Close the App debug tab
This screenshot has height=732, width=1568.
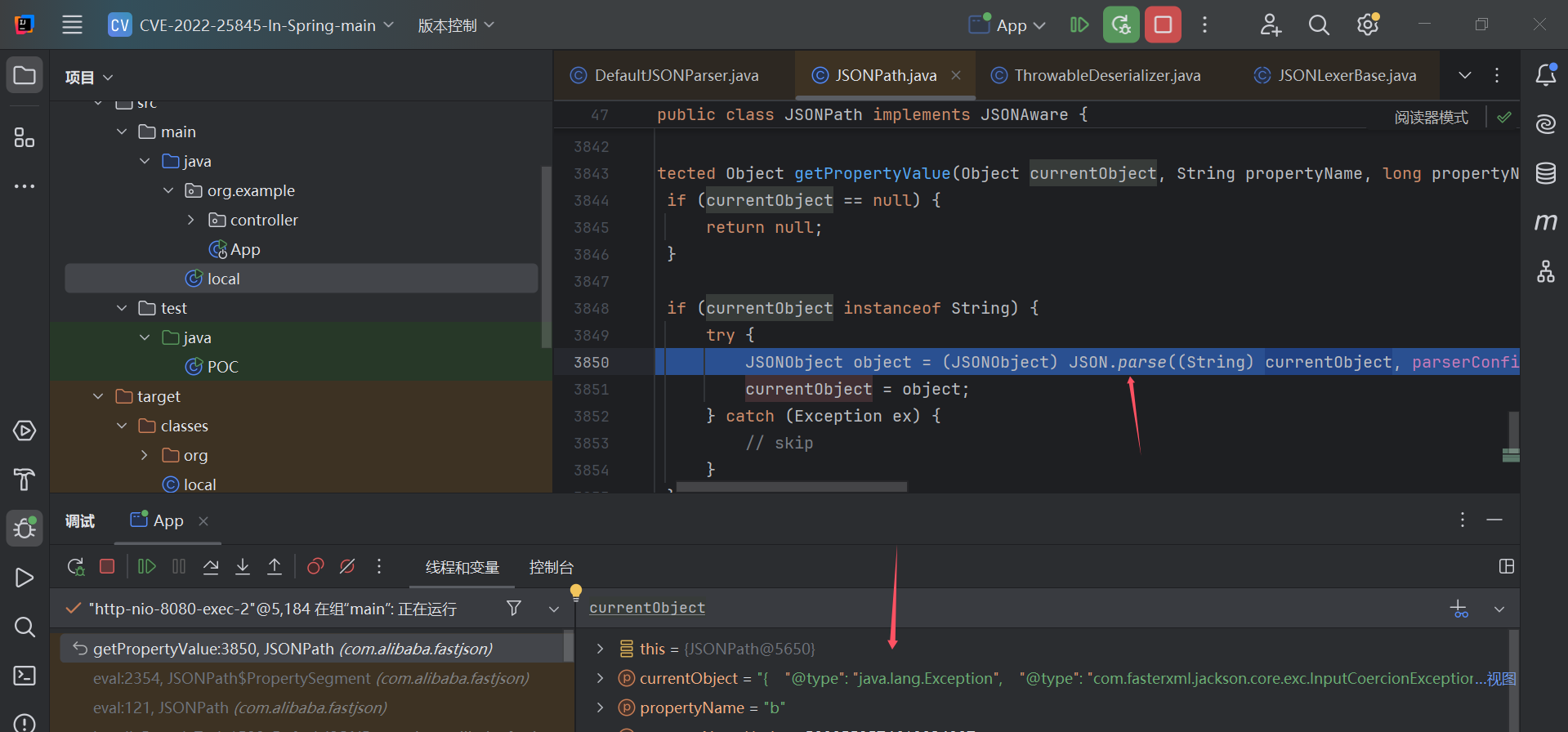tap(203, 520)
